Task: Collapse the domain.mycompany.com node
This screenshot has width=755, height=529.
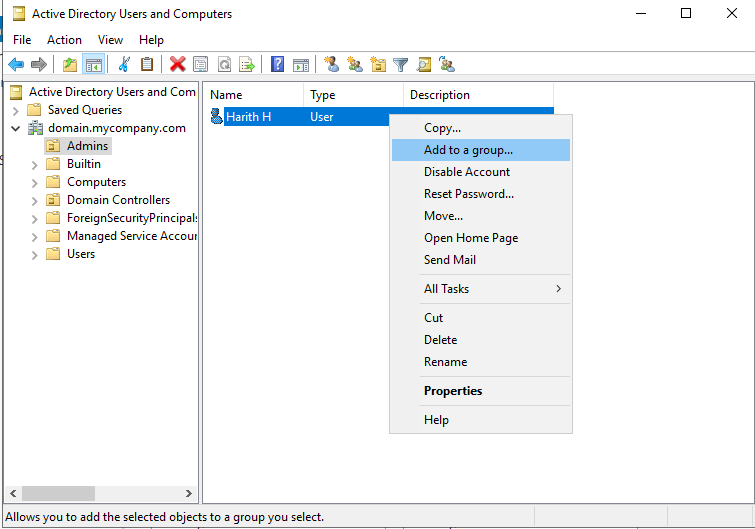Action: [x=16, y=128]
